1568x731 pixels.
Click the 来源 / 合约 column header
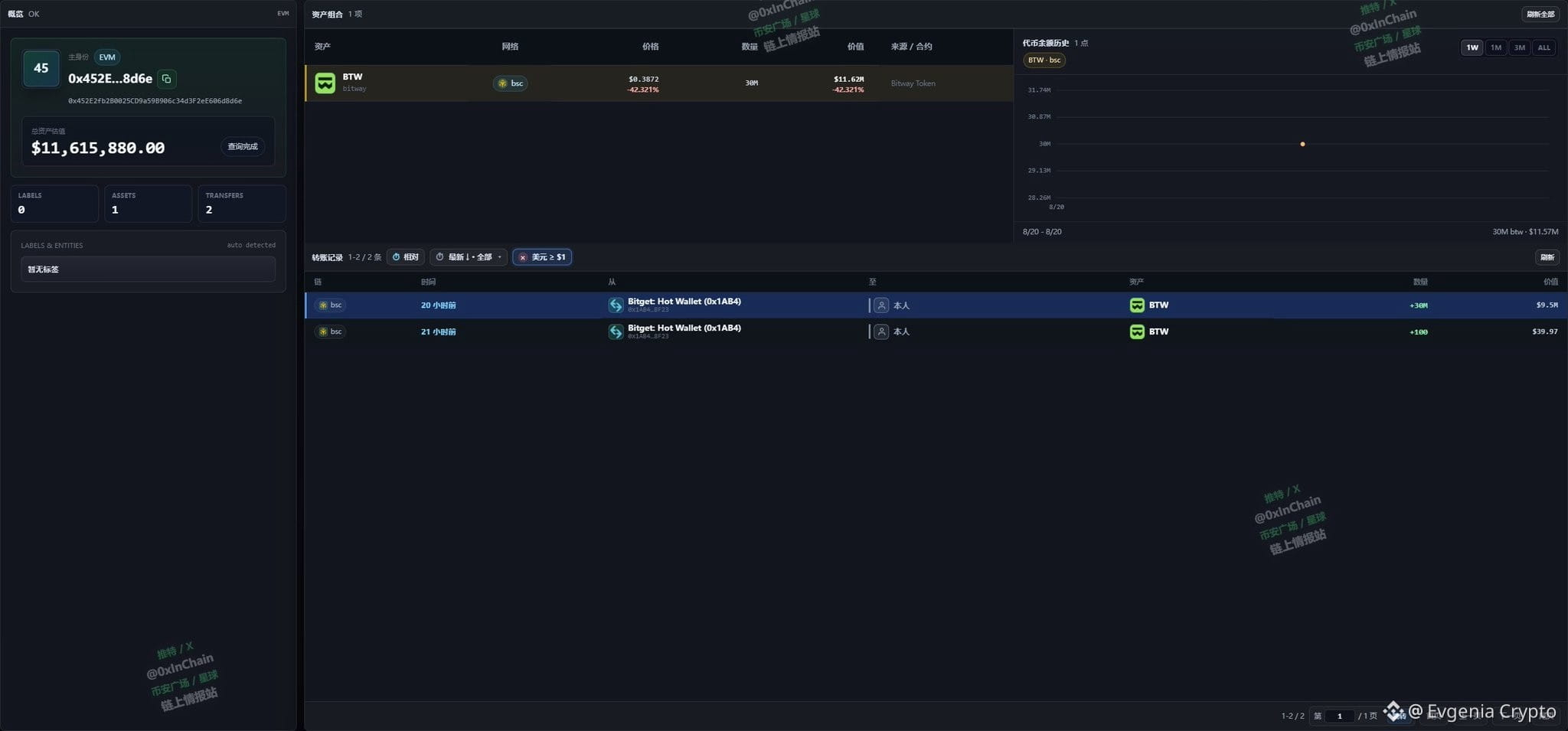coord(911,47)
